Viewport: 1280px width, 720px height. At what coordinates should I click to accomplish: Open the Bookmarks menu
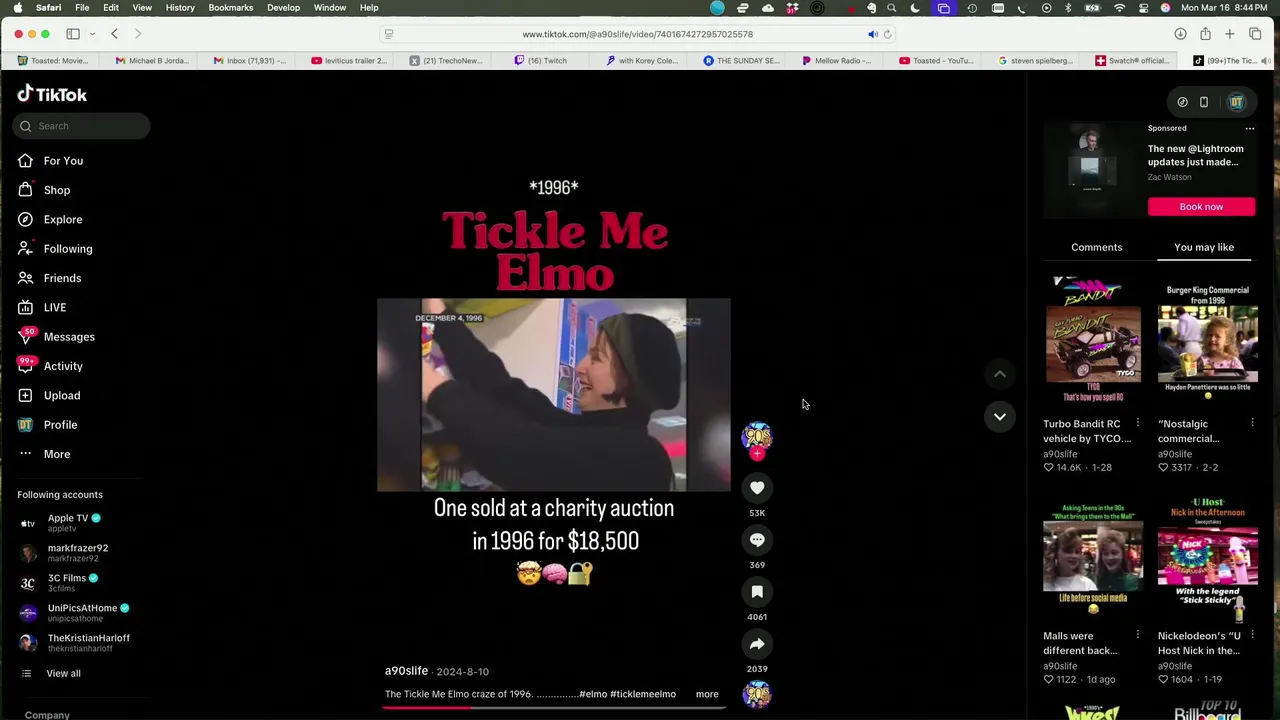click(x=230, y=8)
